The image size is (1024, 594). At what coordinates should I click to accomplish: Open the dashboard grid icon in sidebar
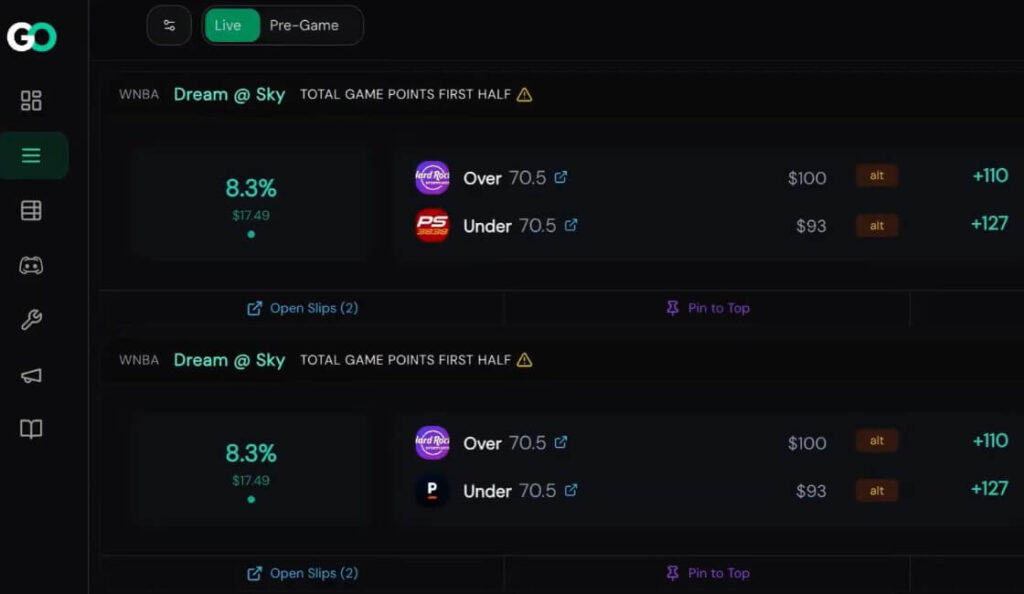[30, 100]
